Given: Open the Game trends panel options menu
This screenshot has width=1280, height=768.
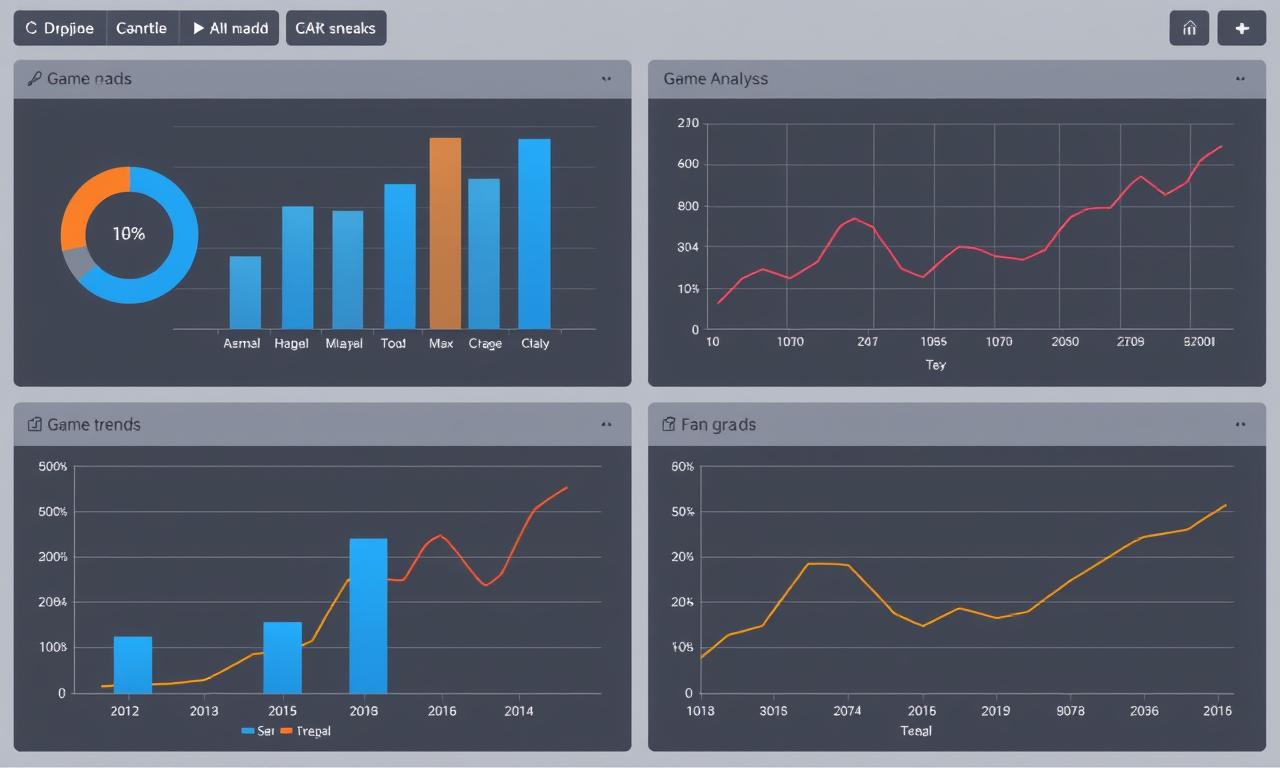Looking at the screenshot, I should pos(606,424).
